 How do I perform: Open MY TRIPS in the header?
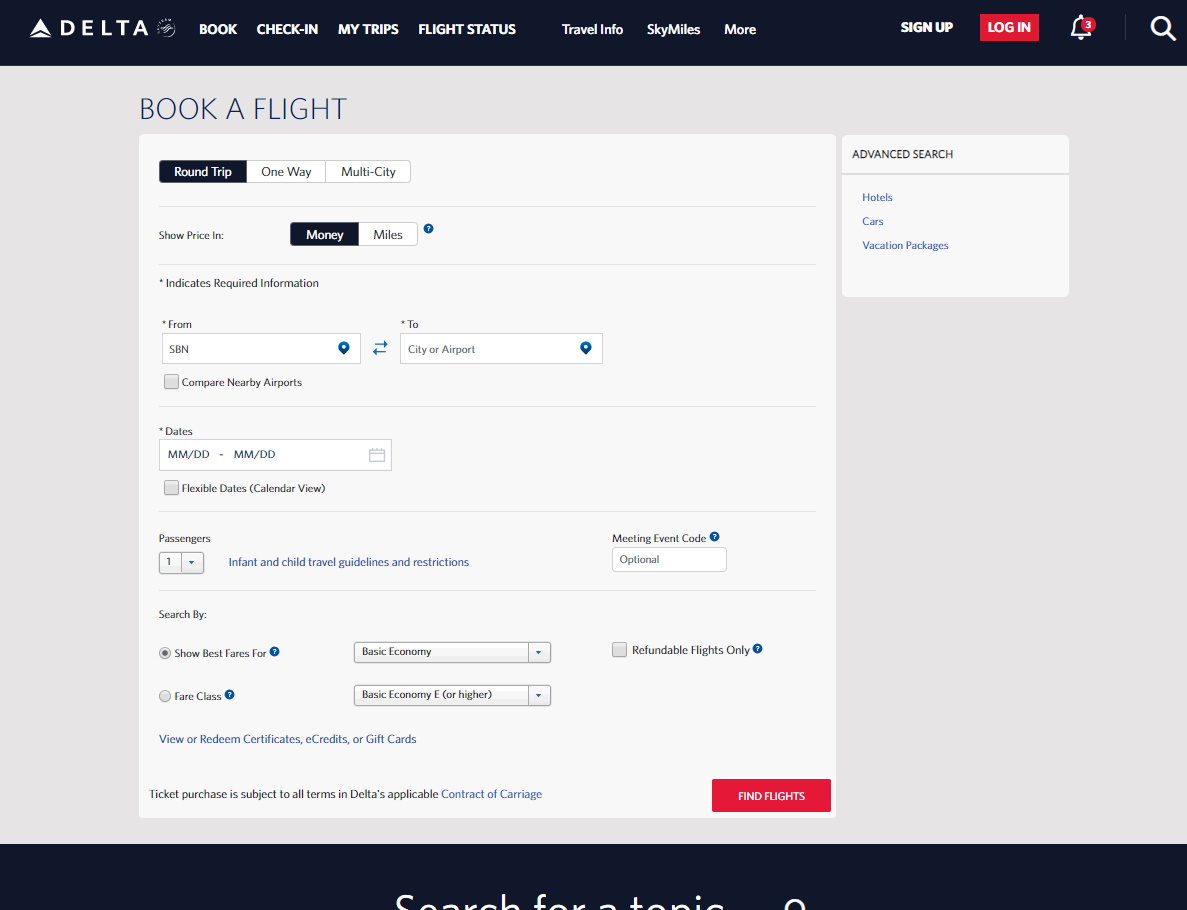(368, 30)
